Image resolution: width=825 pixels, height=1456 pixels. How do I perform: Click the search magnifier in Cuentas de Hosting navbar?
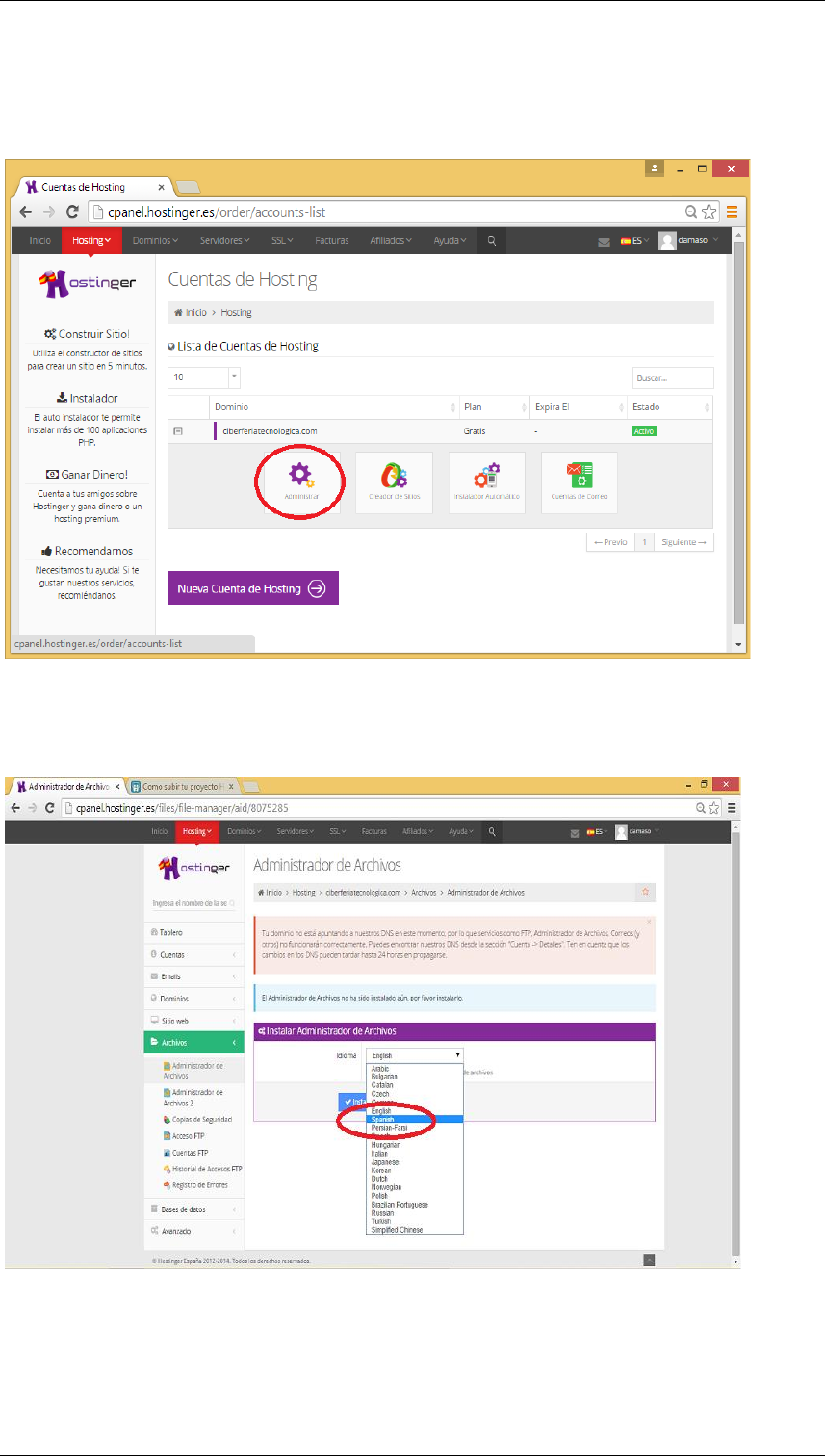point(491,241)
